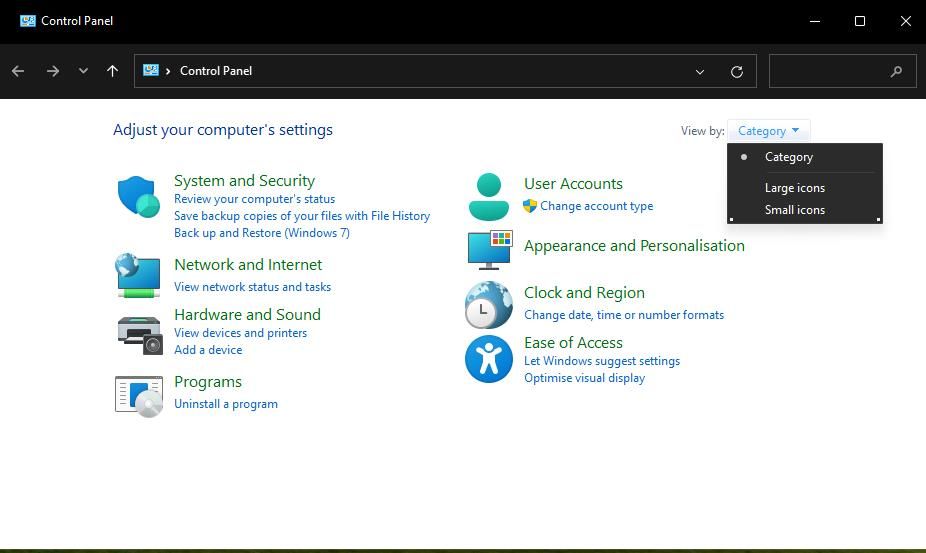Expand the address bar history dropdown
926x553 pixels.
coord(700,71)
